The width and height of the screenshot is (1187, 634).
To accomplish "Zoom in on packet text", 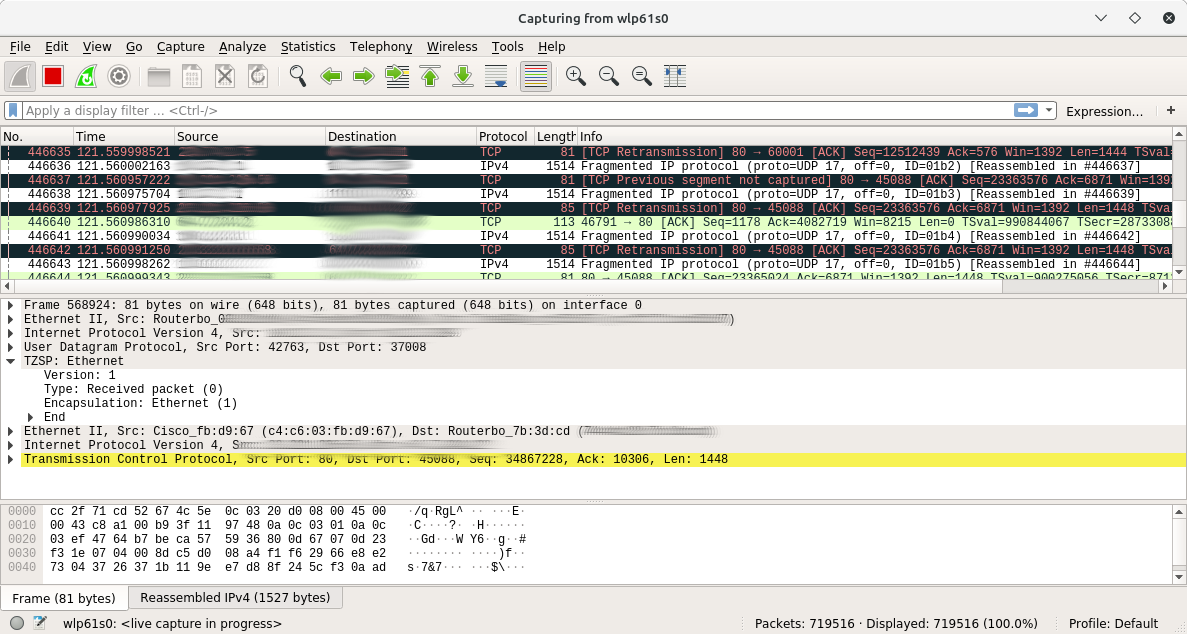I will (x=575, y=76).
